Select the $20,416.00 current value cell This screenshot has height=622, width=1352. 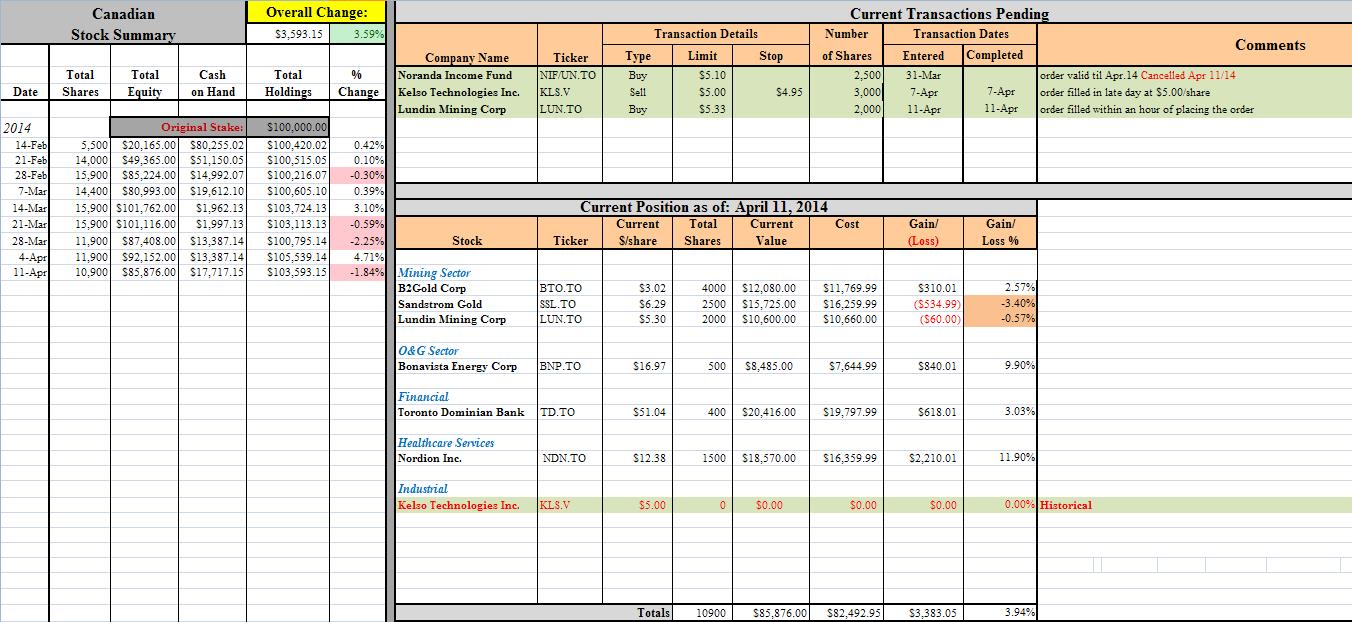pos(771,412)
